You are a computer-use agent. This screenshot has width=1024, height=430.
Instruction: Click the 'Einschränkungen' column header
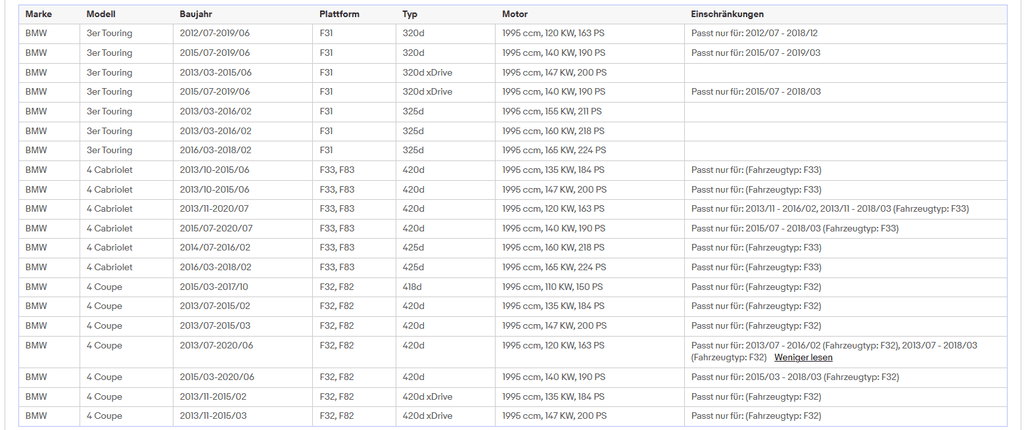point(728,14)
